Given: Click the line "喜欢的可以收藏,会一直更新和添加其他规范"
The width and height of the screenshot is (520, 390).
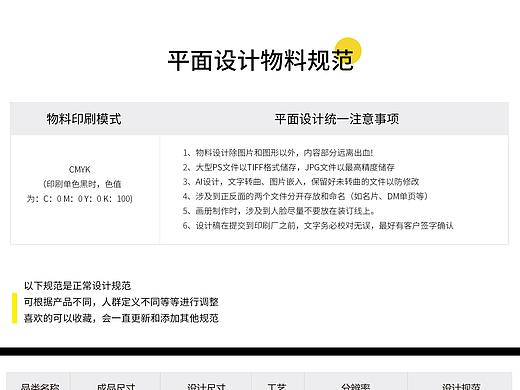Looking at the screenshot, I should (x=121, y=318).
